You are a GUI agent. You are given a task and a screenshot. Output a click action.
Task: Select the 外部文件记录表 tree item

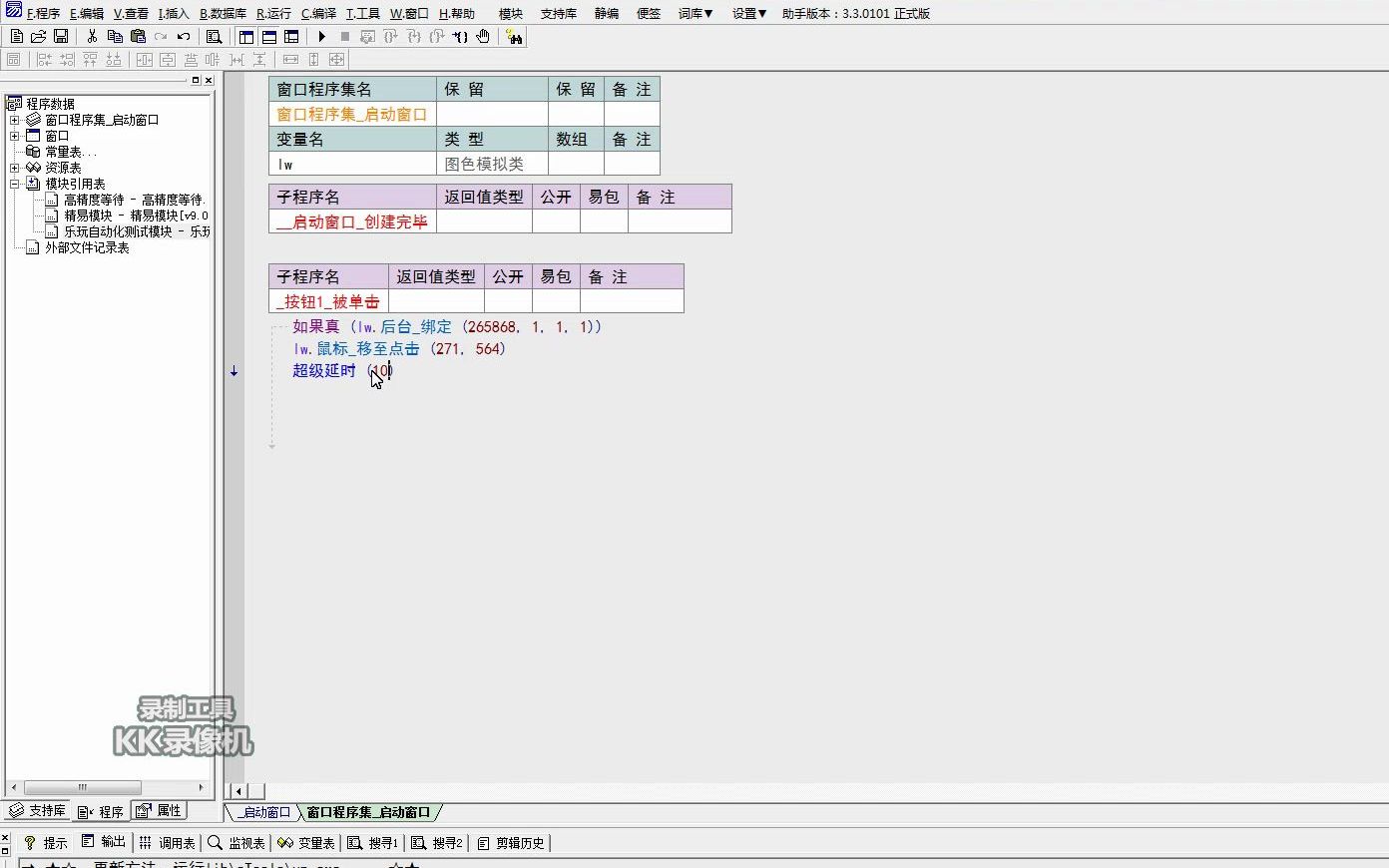point(87,247)
